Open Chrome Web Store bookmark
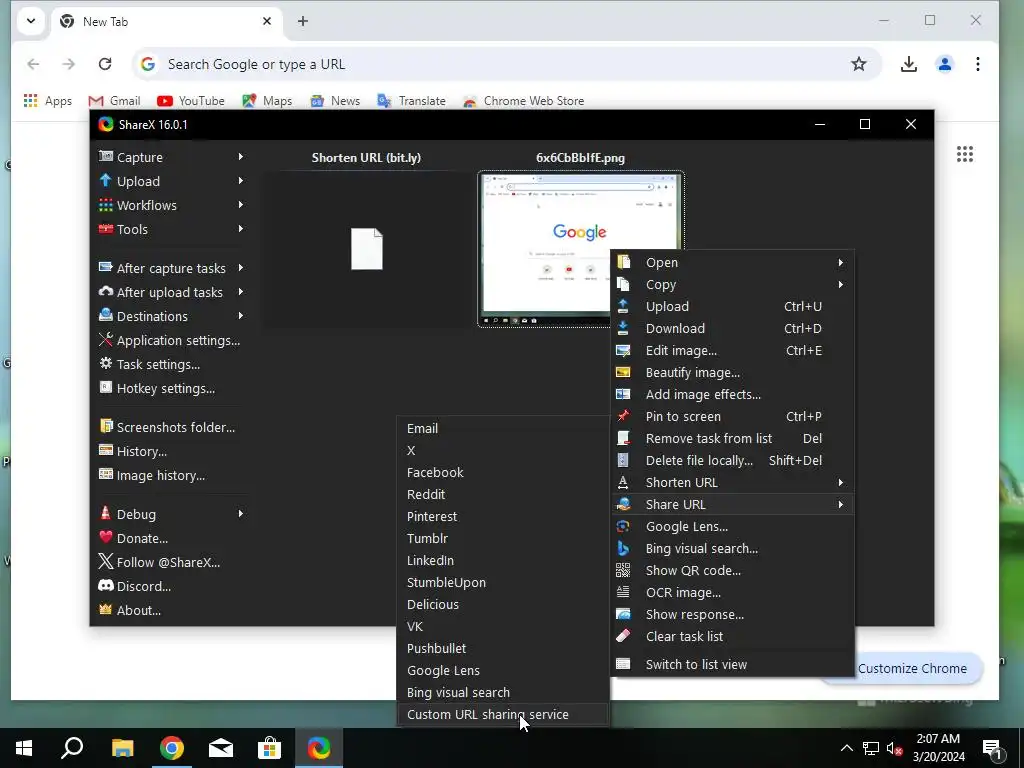Viewport: 1024px width, 768px height. 524,101
